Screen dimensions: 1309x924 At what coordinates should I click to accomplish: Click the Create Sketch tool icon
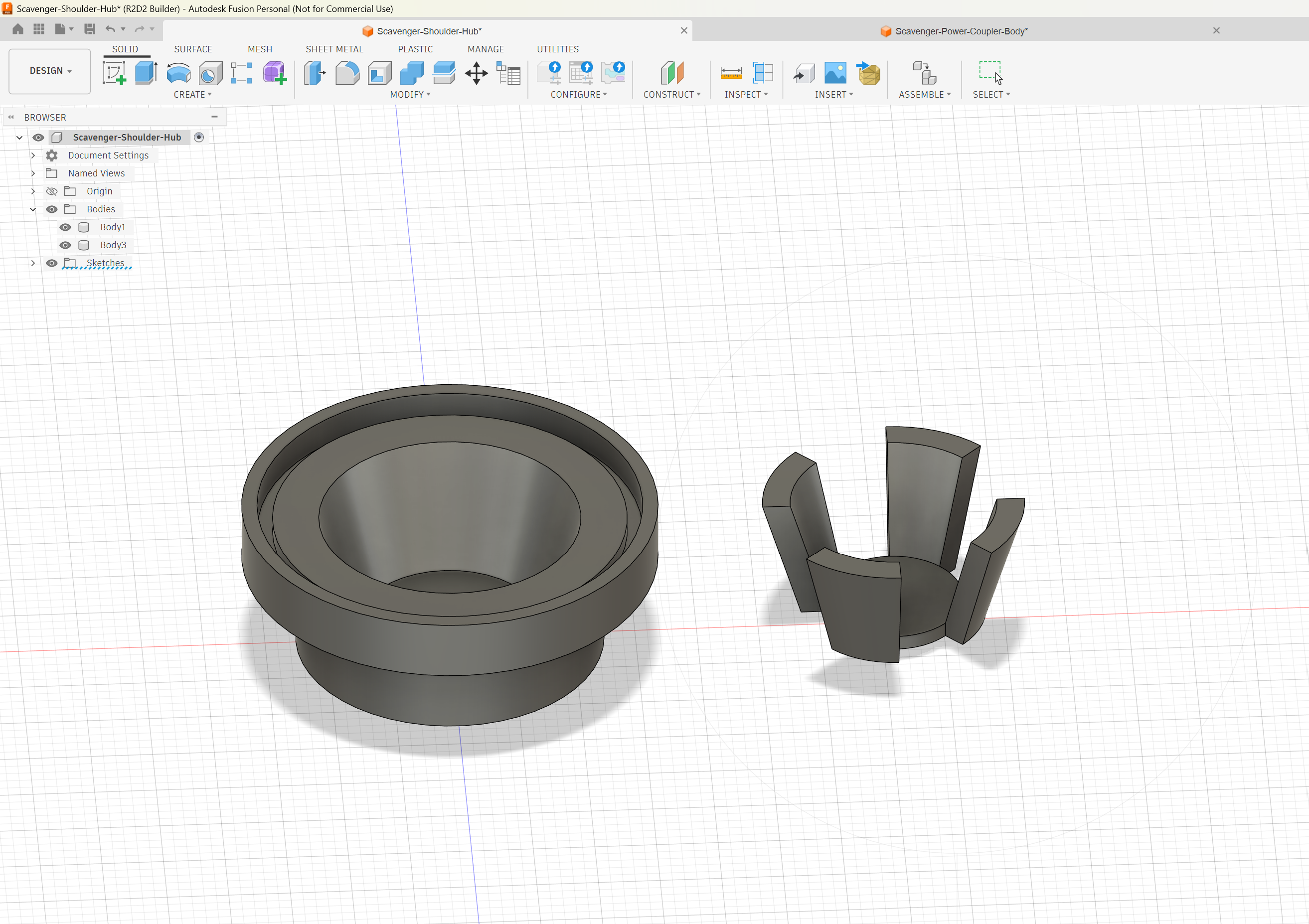coord(114,73)
